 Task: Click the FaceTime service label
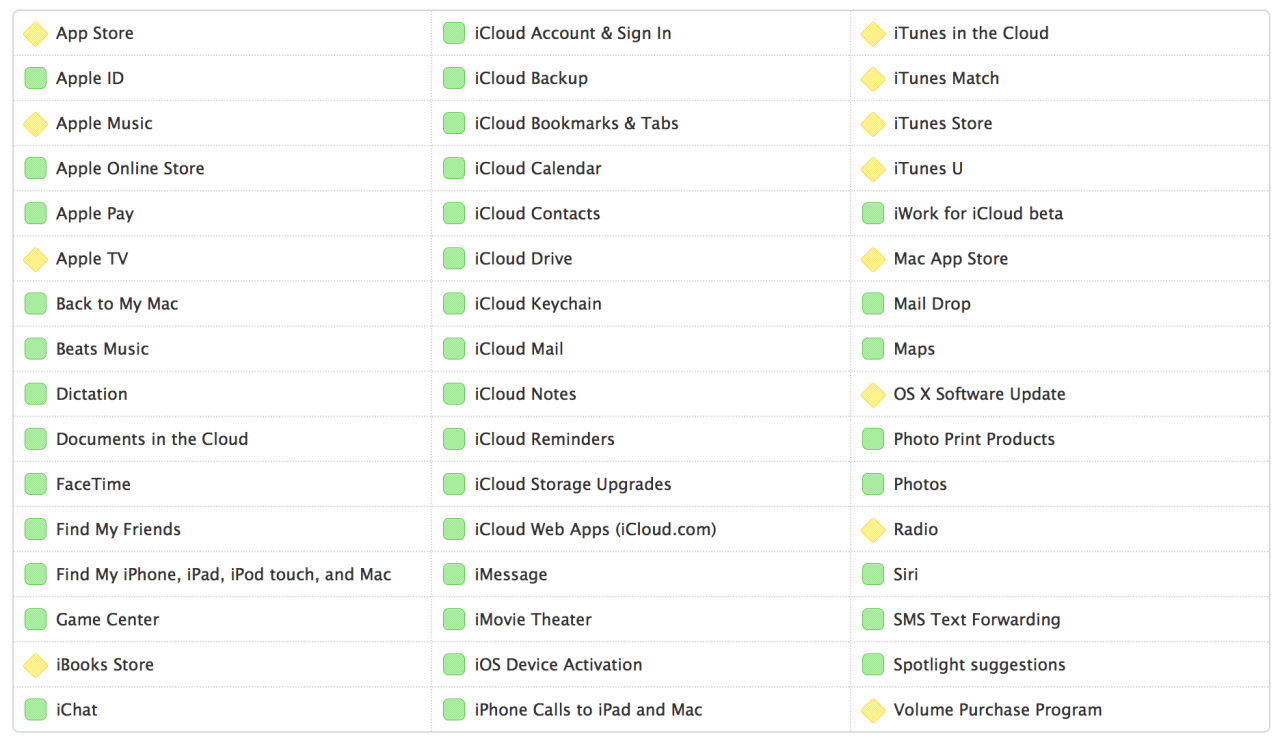click(x=93, y=484)
